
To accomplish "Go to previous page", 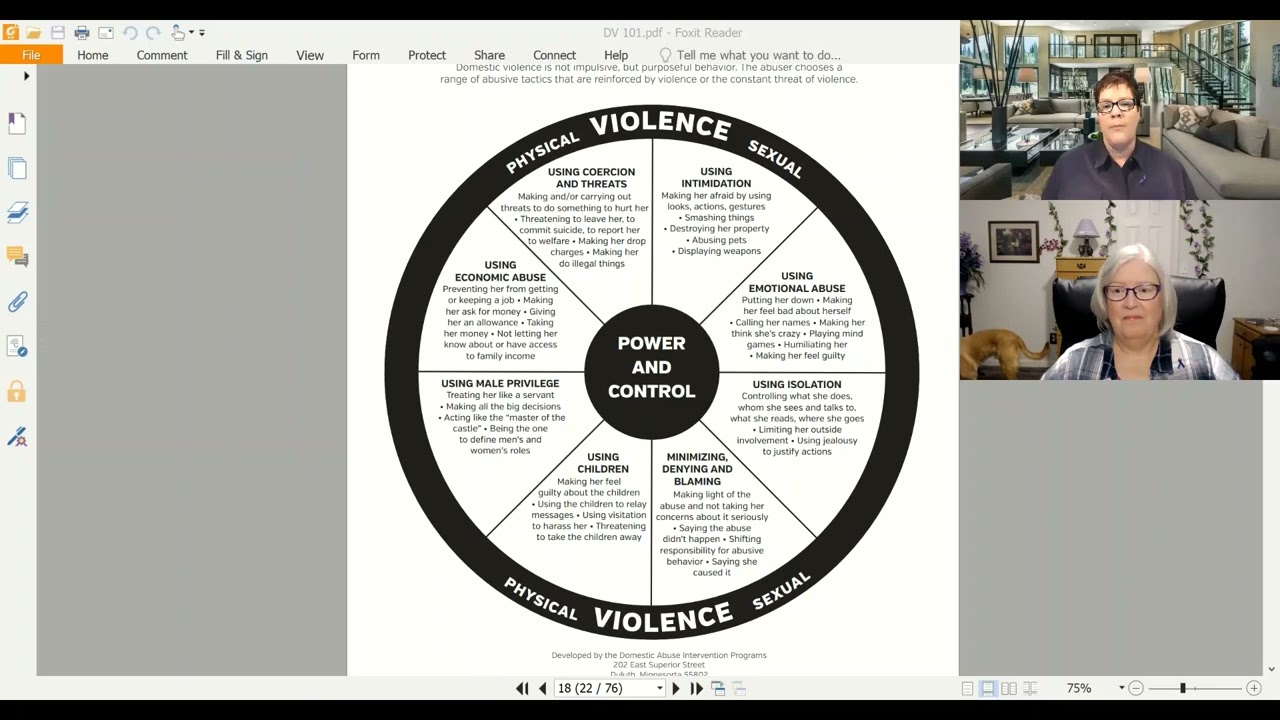I will click(x=543, y=688).
